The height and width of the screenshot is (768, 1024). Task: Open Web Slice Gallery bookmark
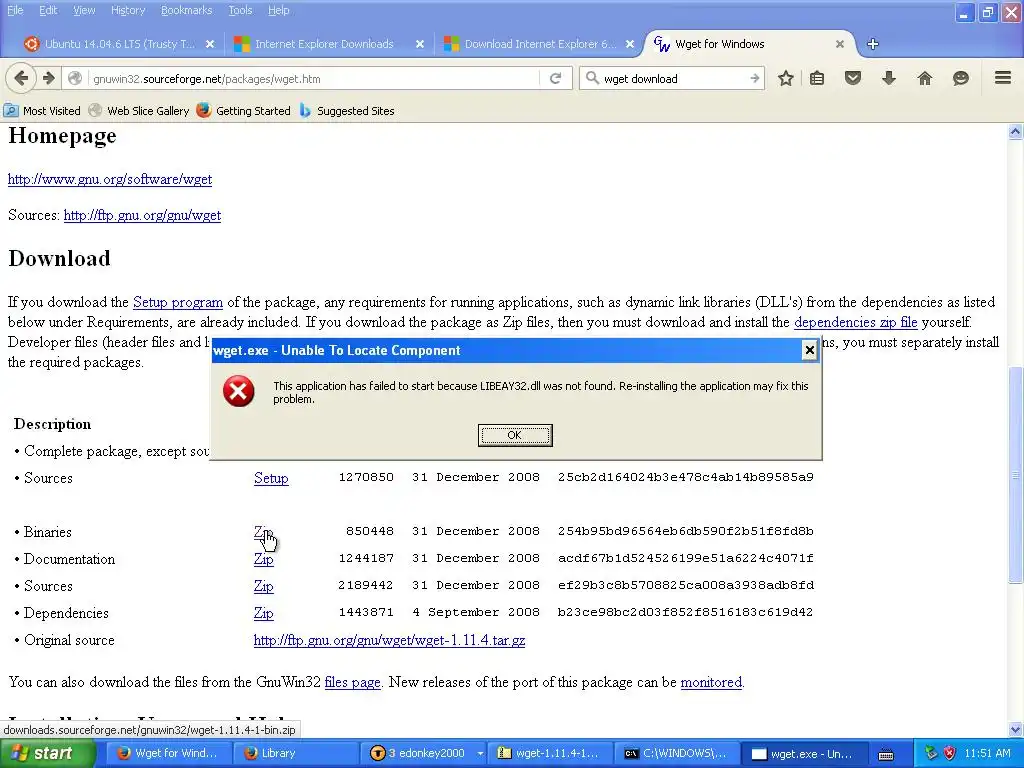(x=139, y=110)
